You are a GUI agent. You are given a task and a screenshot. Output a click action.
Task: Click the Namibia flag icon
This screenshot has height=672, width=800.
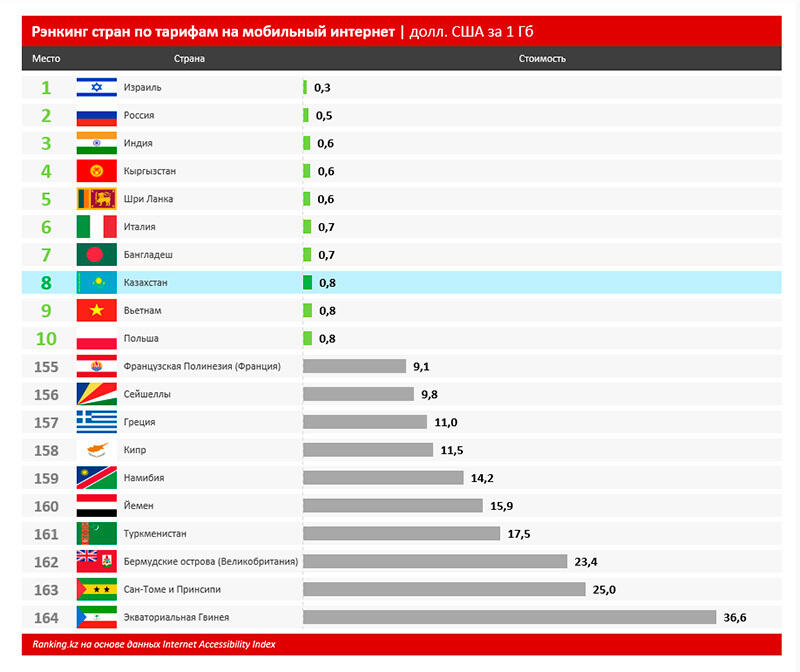pyautogui.click(x=97, y=478)
